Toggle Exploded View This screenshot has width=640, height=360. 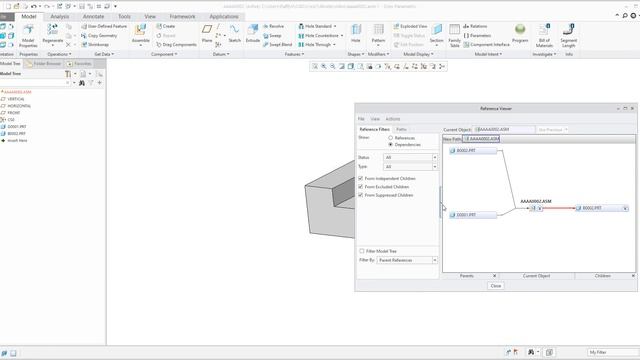click(410, 26)
